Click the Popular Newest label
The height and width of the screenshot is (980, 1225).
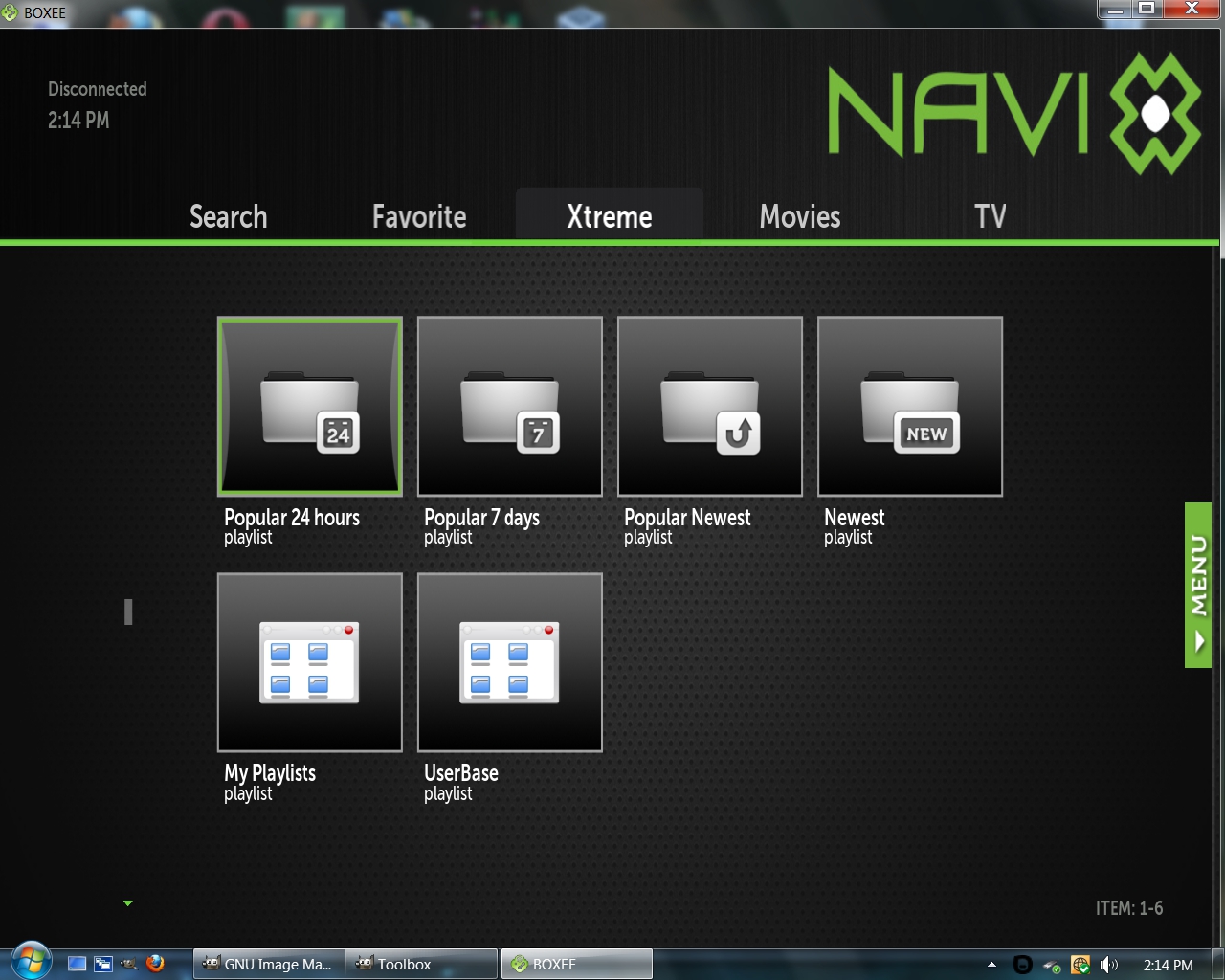click(x=687, y=518)
